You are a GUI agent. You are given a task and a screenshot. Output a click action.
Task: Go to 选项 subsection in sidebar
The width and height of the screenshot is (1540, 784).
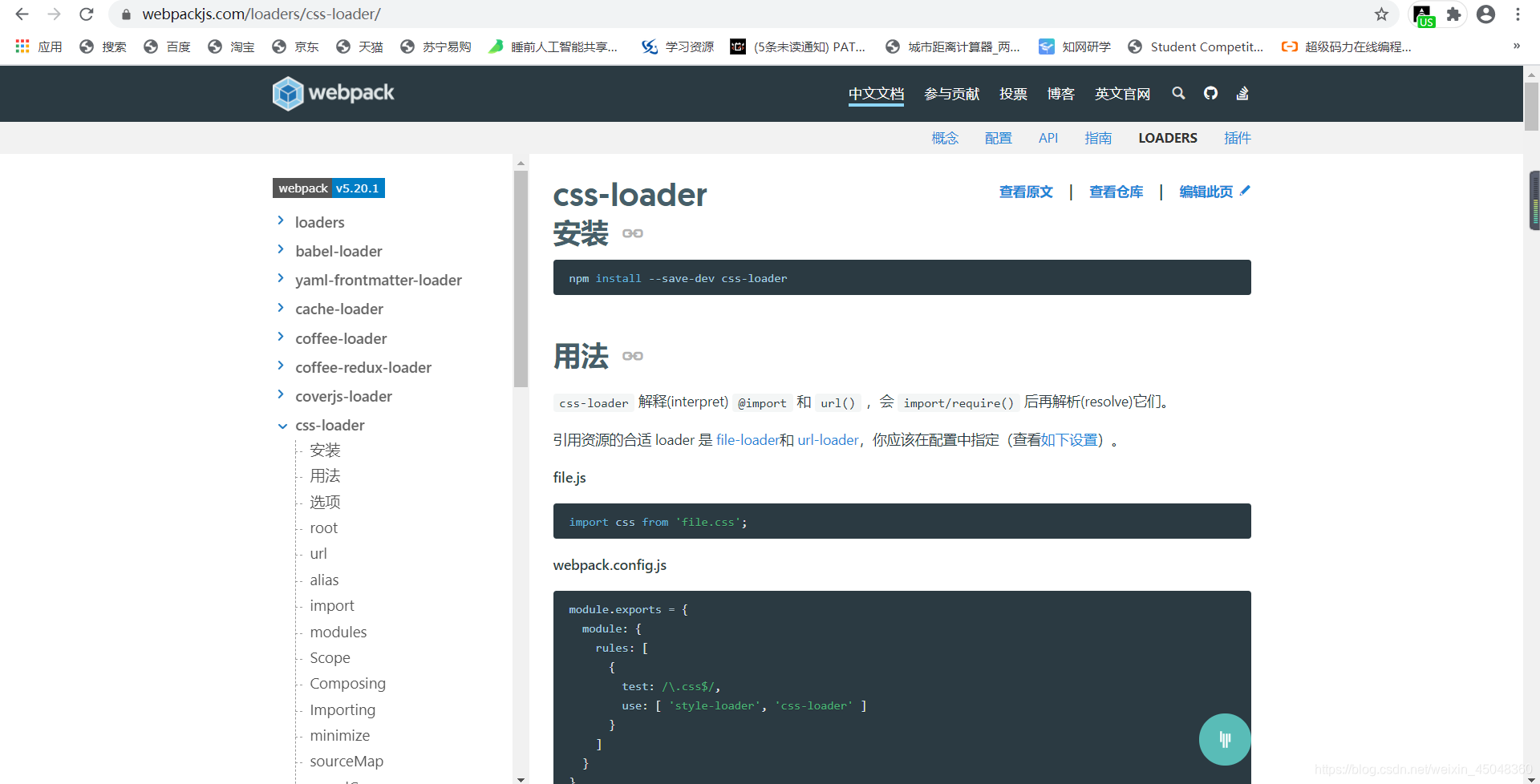pos(325,502)
